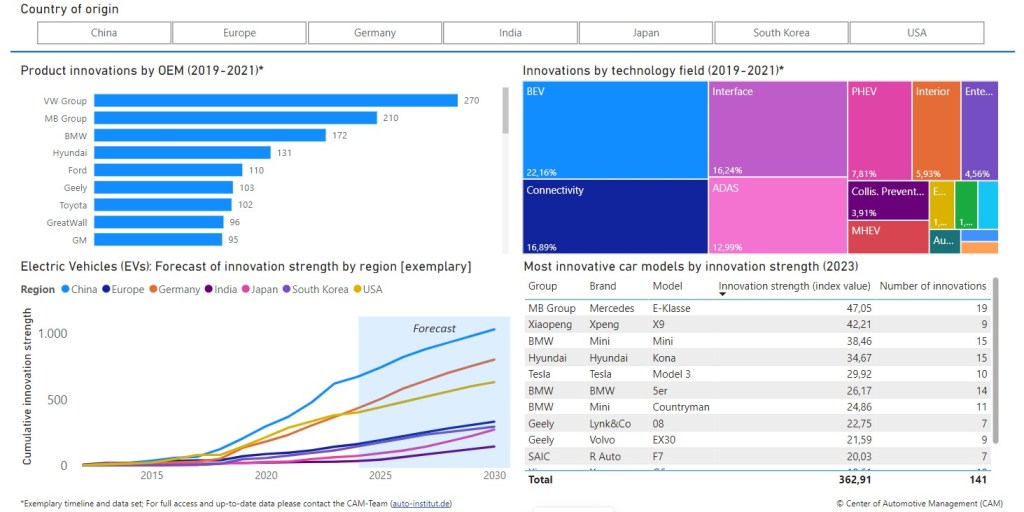Sort table by Number of innovations header
This screenshot has width=1024, height=512.
point(932,286)
